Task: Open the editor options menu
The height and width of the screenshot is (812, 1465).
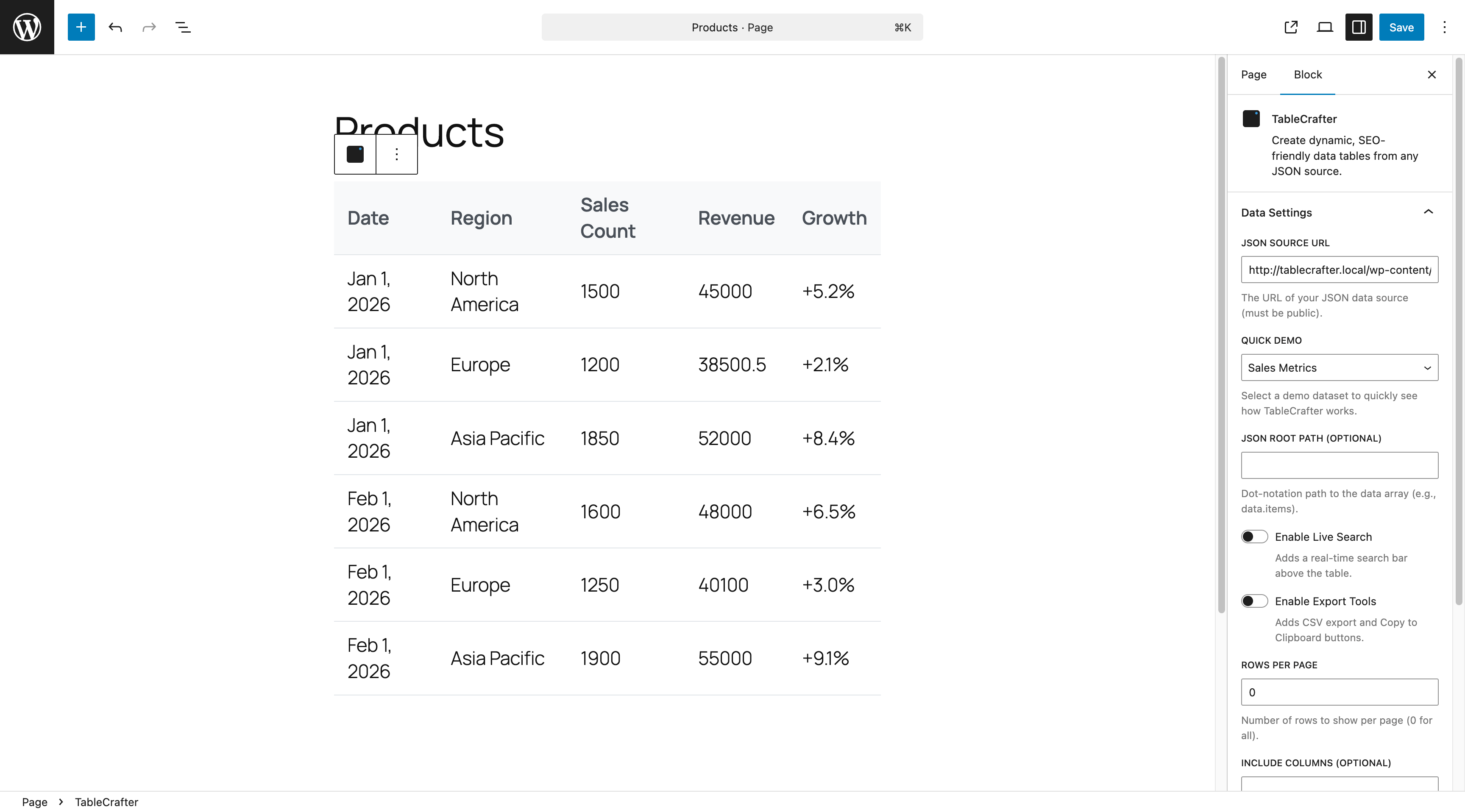Action: click(x=1444, y=27)
